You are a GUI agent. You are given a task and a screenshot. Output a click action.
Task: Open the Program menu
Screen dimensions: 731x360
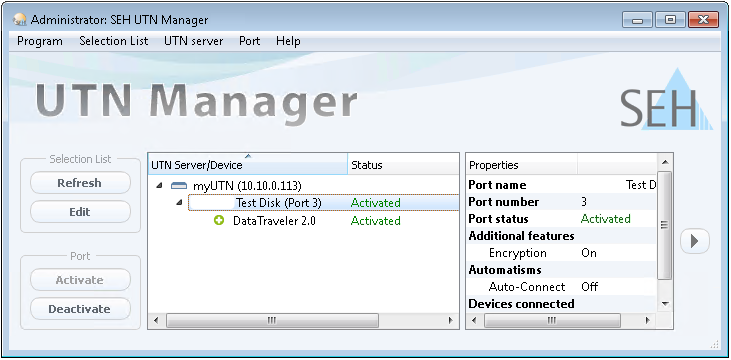click(x=40, y=41)
